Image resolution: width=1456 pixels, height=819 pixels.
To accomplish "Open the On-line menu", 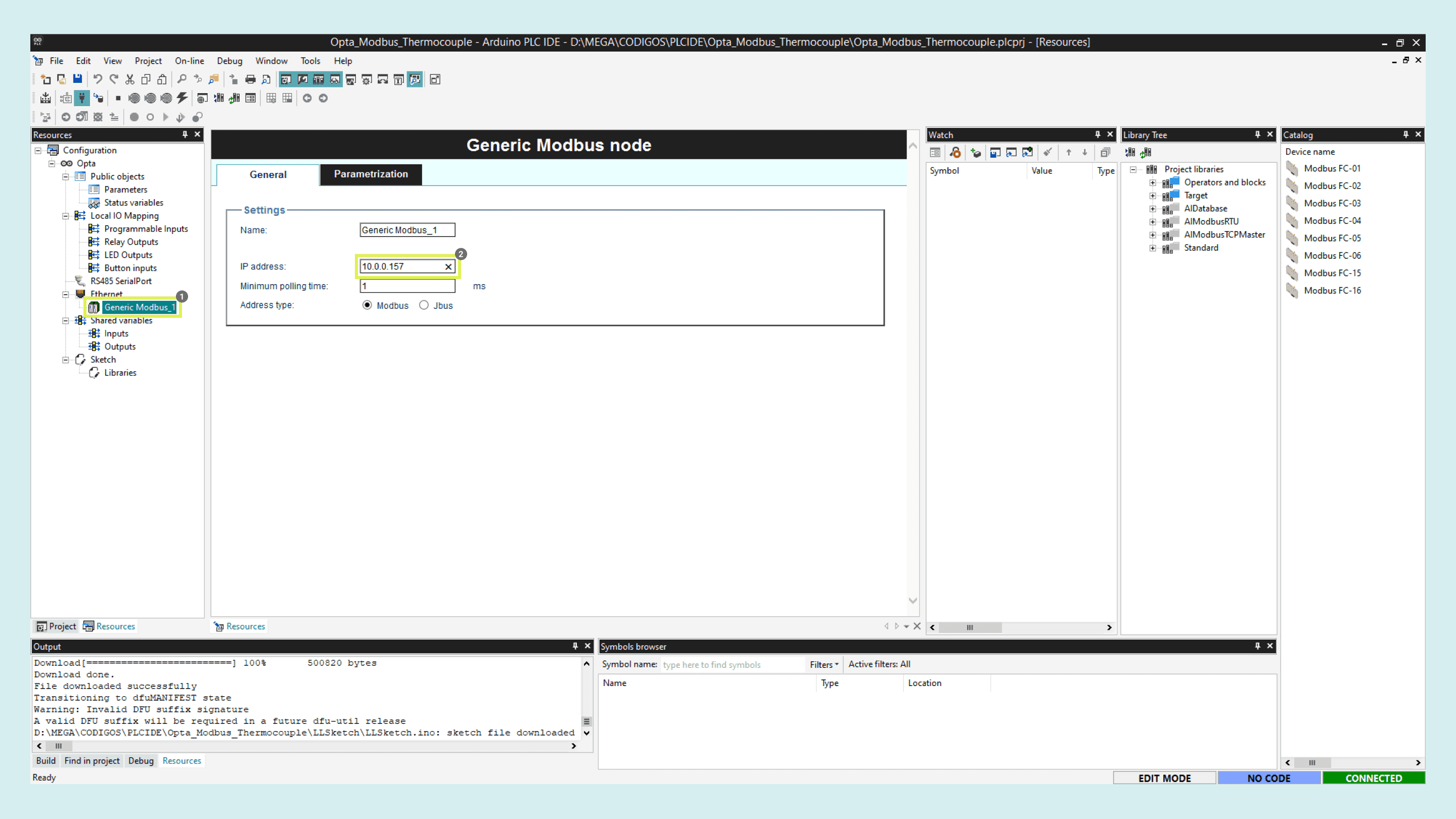I will [x=190, y=61].
